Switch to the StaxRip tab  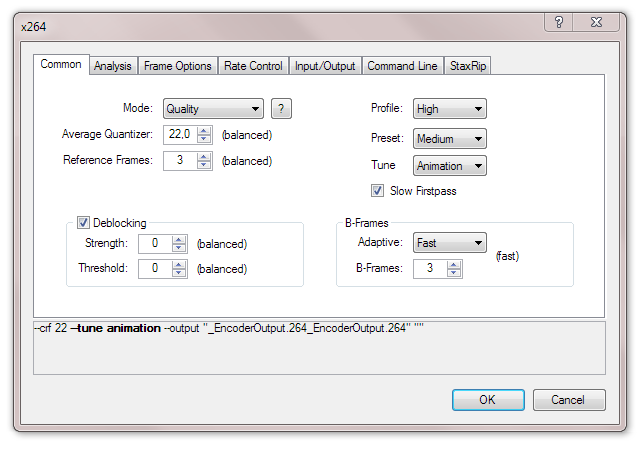click(x=468, y=66)
